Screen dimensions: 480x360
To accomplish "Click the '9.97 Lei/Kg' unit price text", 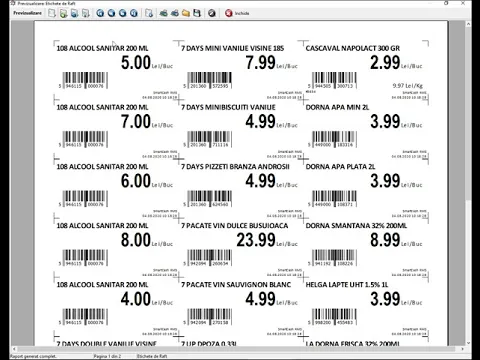I will 408,86.
